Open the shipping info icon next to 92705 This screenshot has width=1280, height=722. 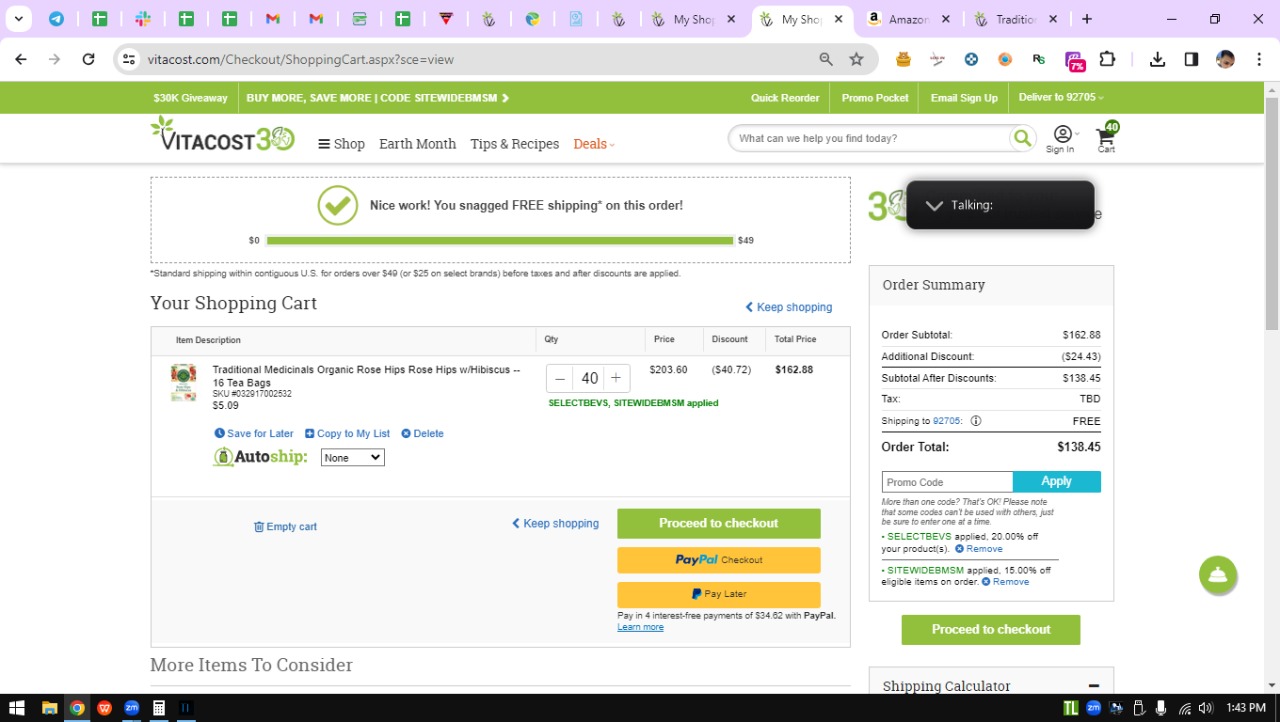pyautogui.click(x=976, y=421)
